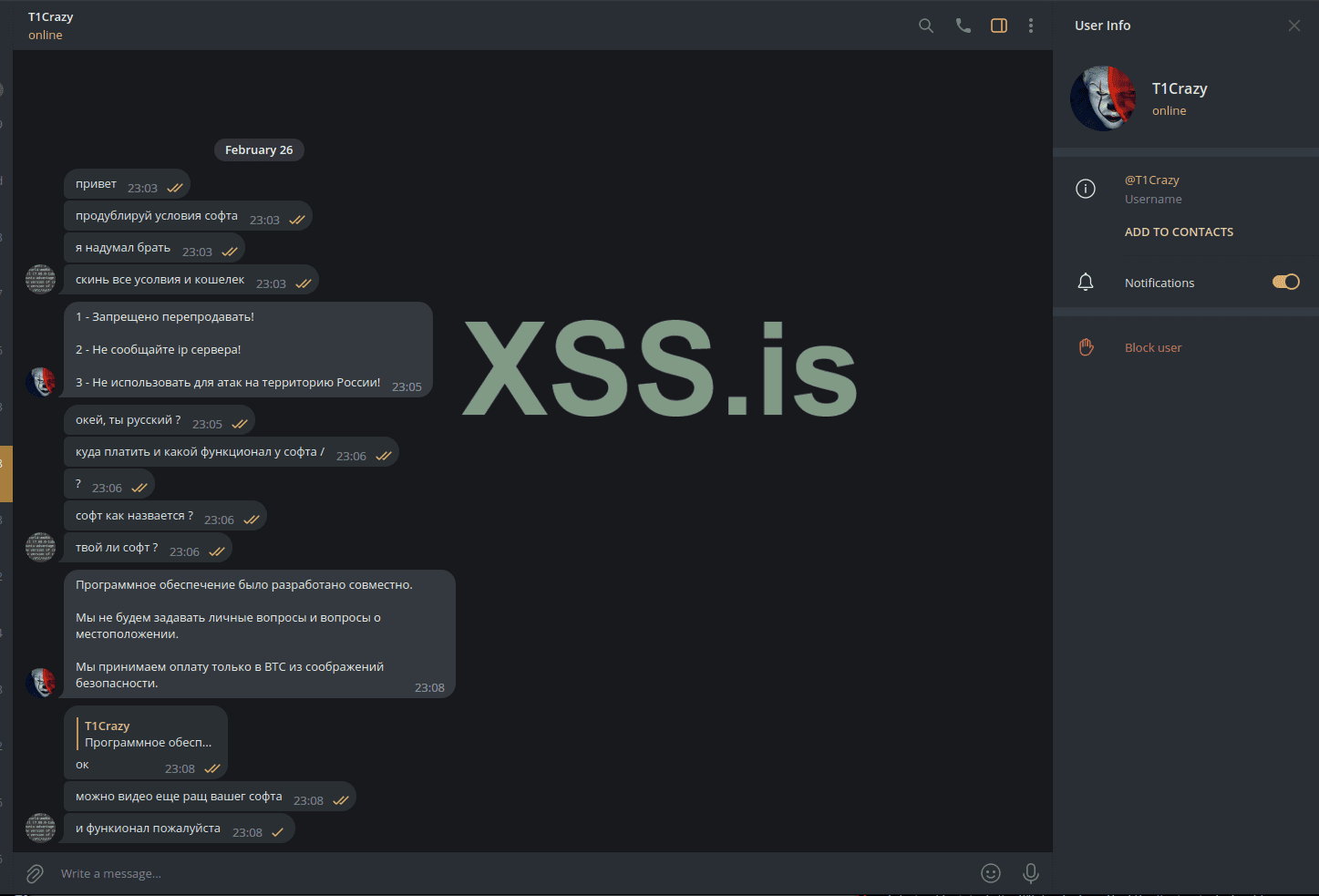Click 'Мы не будем задавать личные вопросы' text
Viewport: 1319px width, 896px height.
[228, 626]
